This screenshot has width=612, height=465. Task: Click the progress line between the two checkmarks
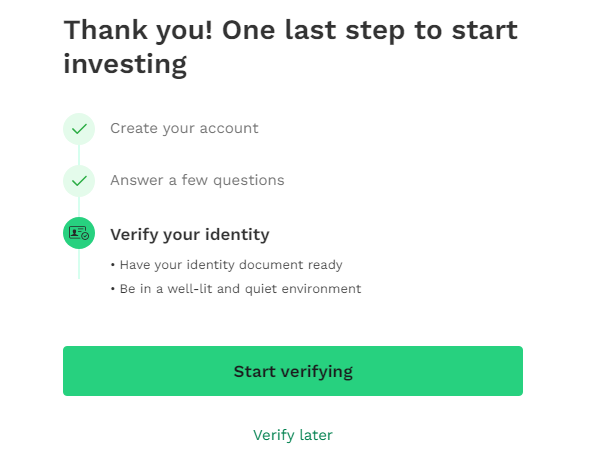click(x=79, y=155)
